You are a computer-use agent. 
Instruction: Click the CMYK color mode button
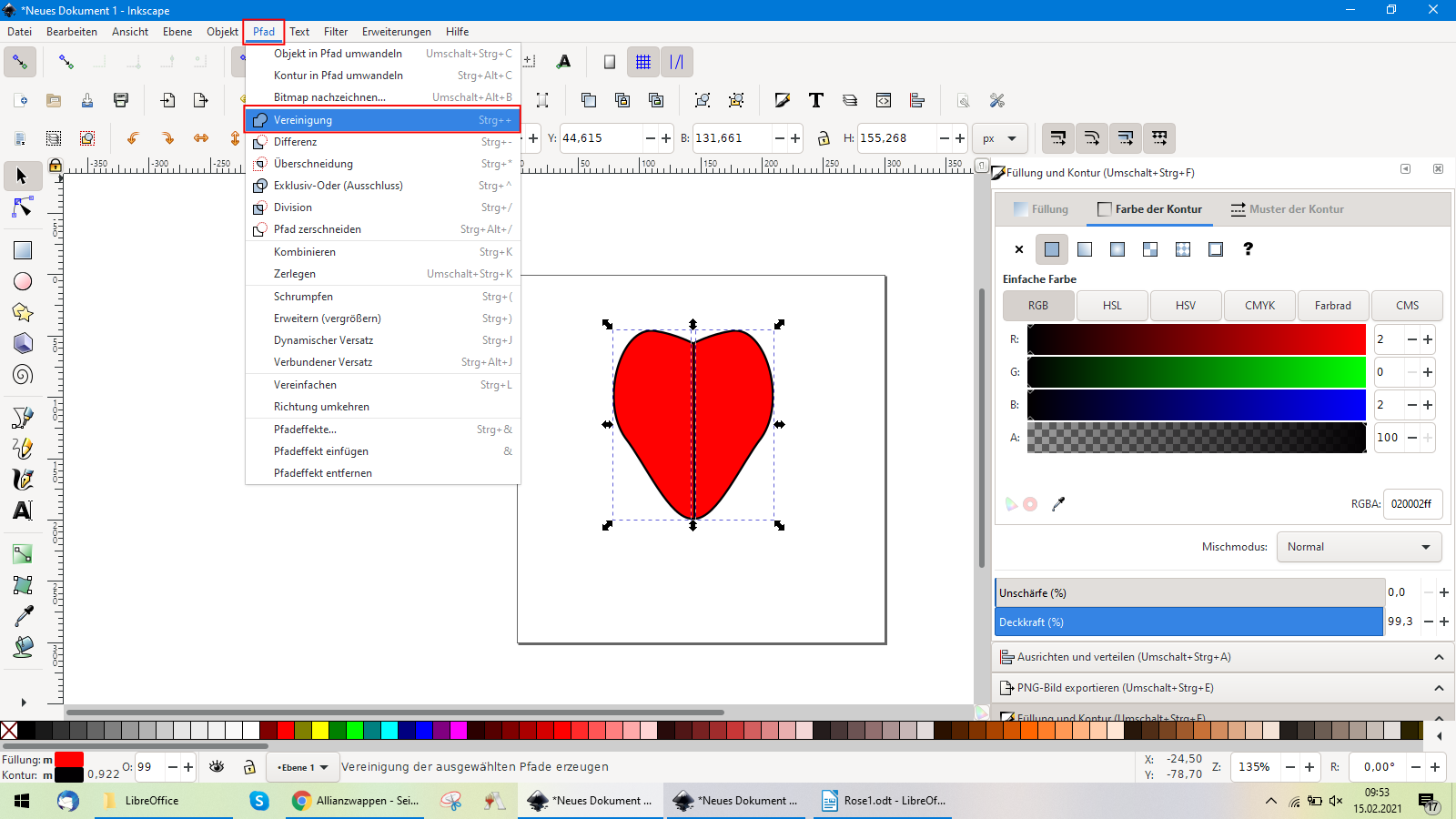tap(1259, 306)
